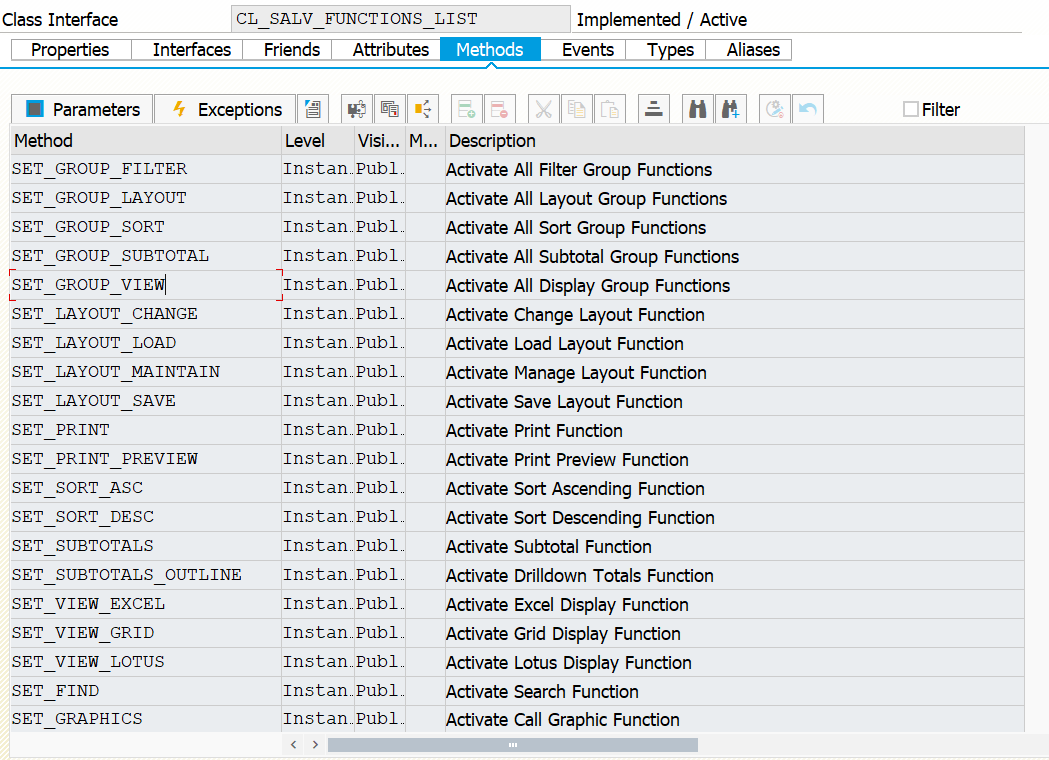
Task: Select the SET_LAYOUT_CHANGE method cell
Action: point(146,314)
